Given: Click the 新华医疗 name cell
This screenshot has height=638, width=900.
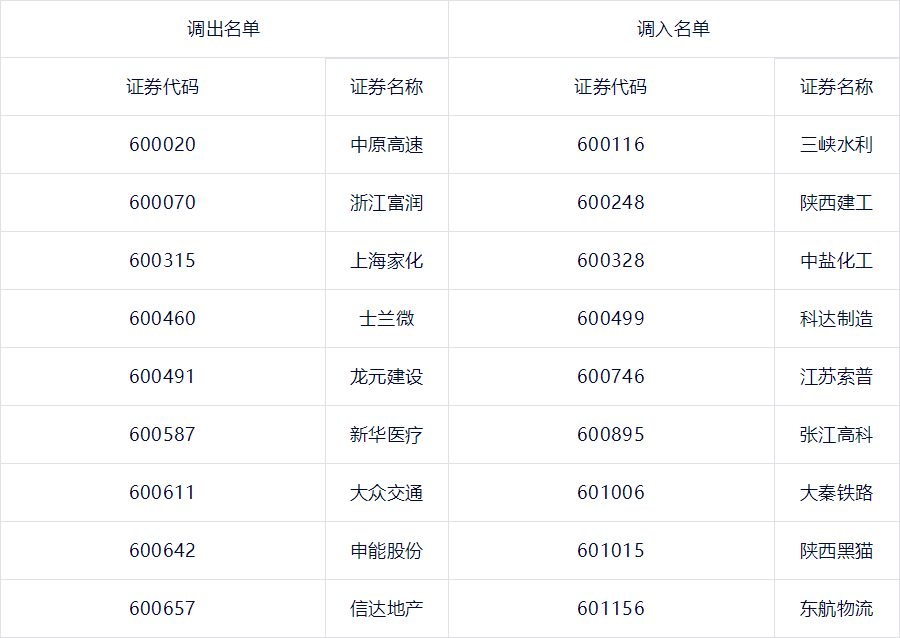Looking at the screenshot, I should click(387, 434).
